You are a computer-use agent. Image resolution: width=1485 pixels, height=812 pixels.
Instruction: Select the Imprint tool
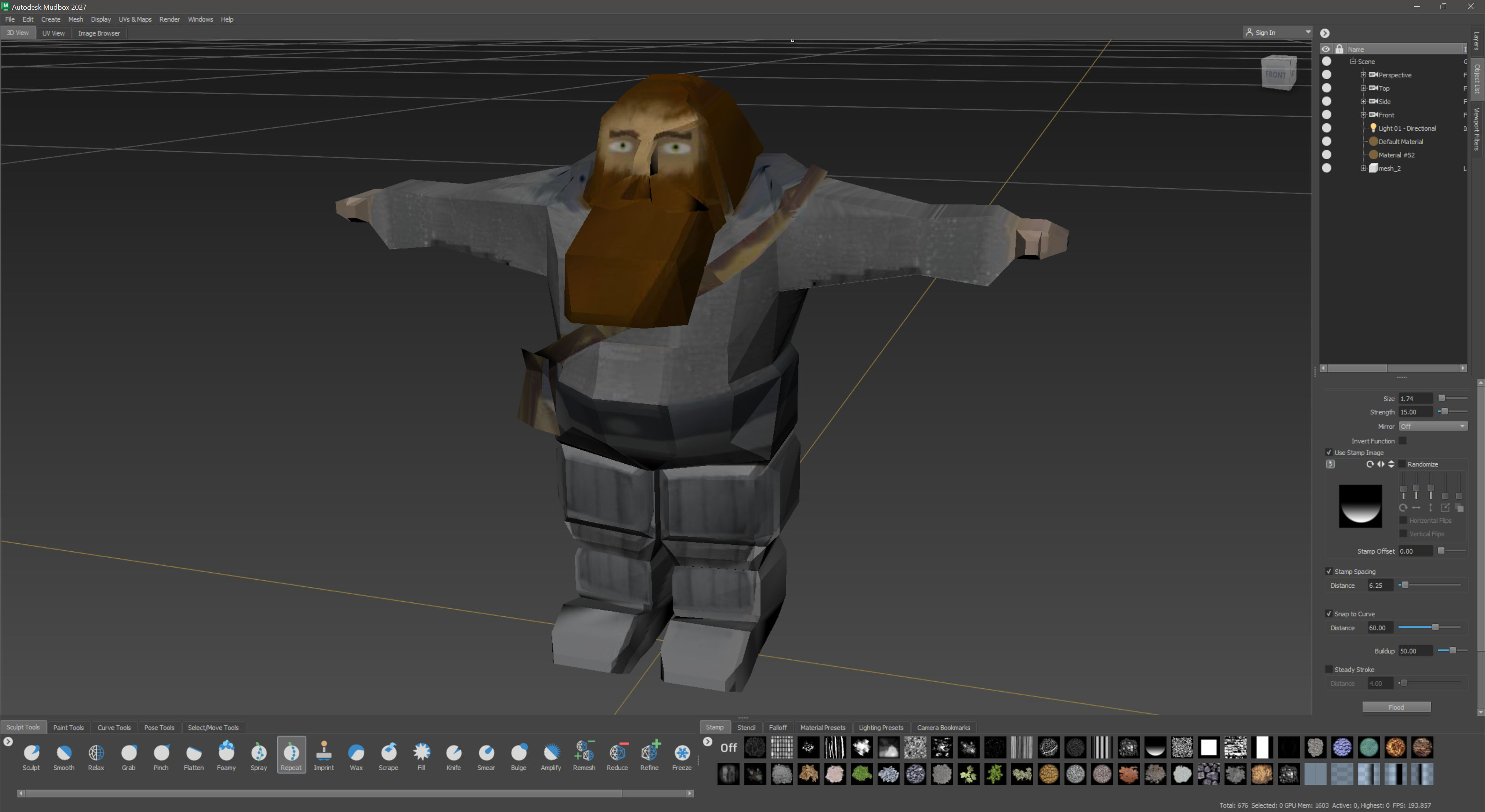(x=324, y=756)
